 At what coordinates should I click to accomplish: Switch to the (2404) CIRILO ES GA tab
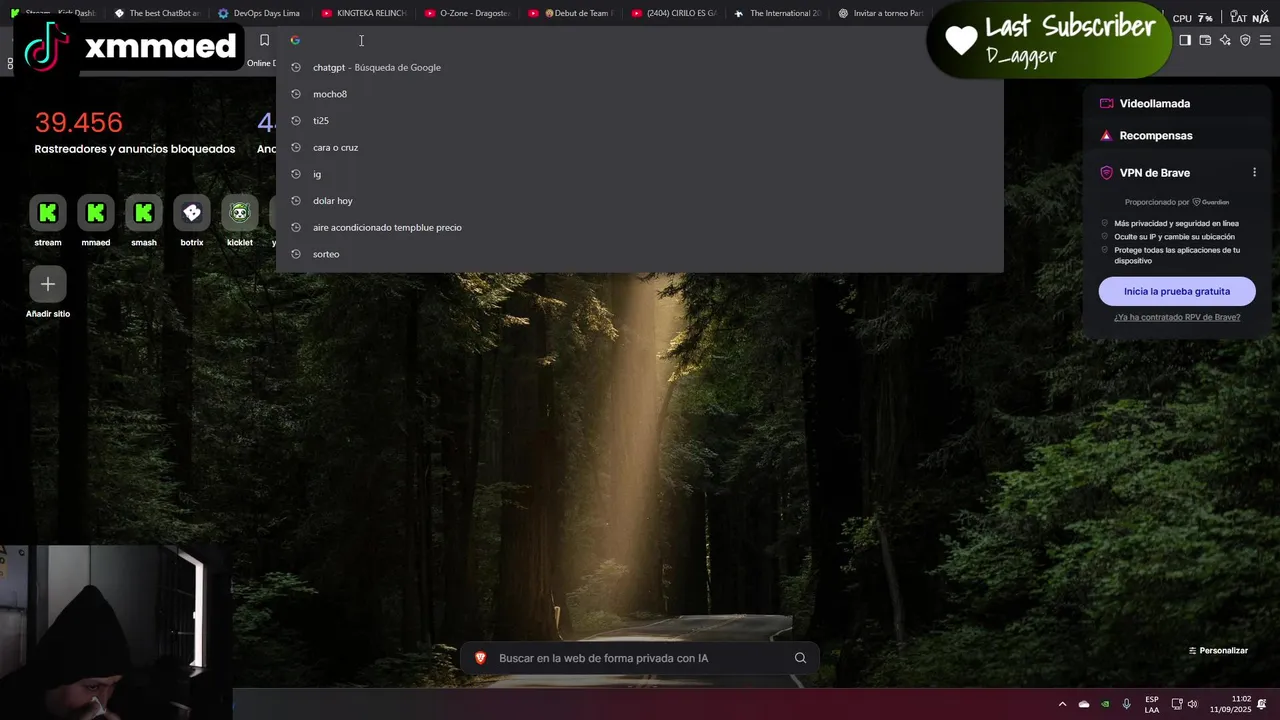[x=674, y=13]
